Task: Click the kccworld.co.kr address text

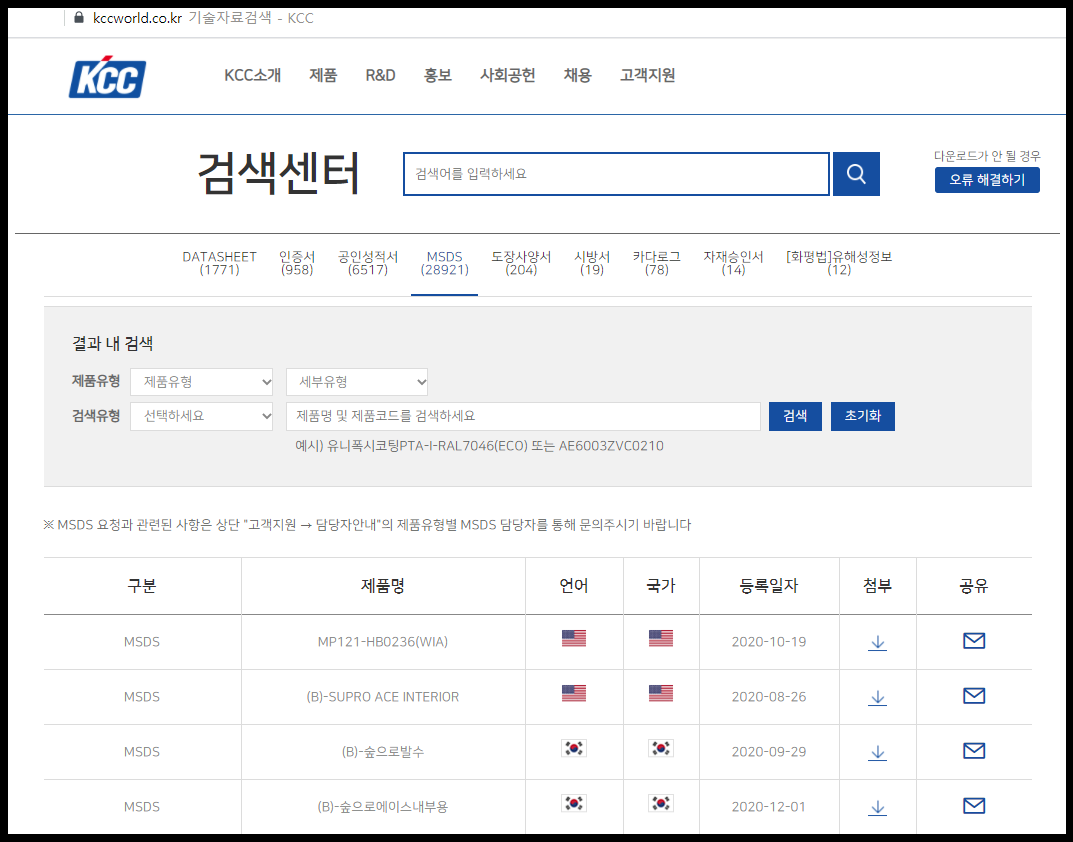Action: coord(138,18)
